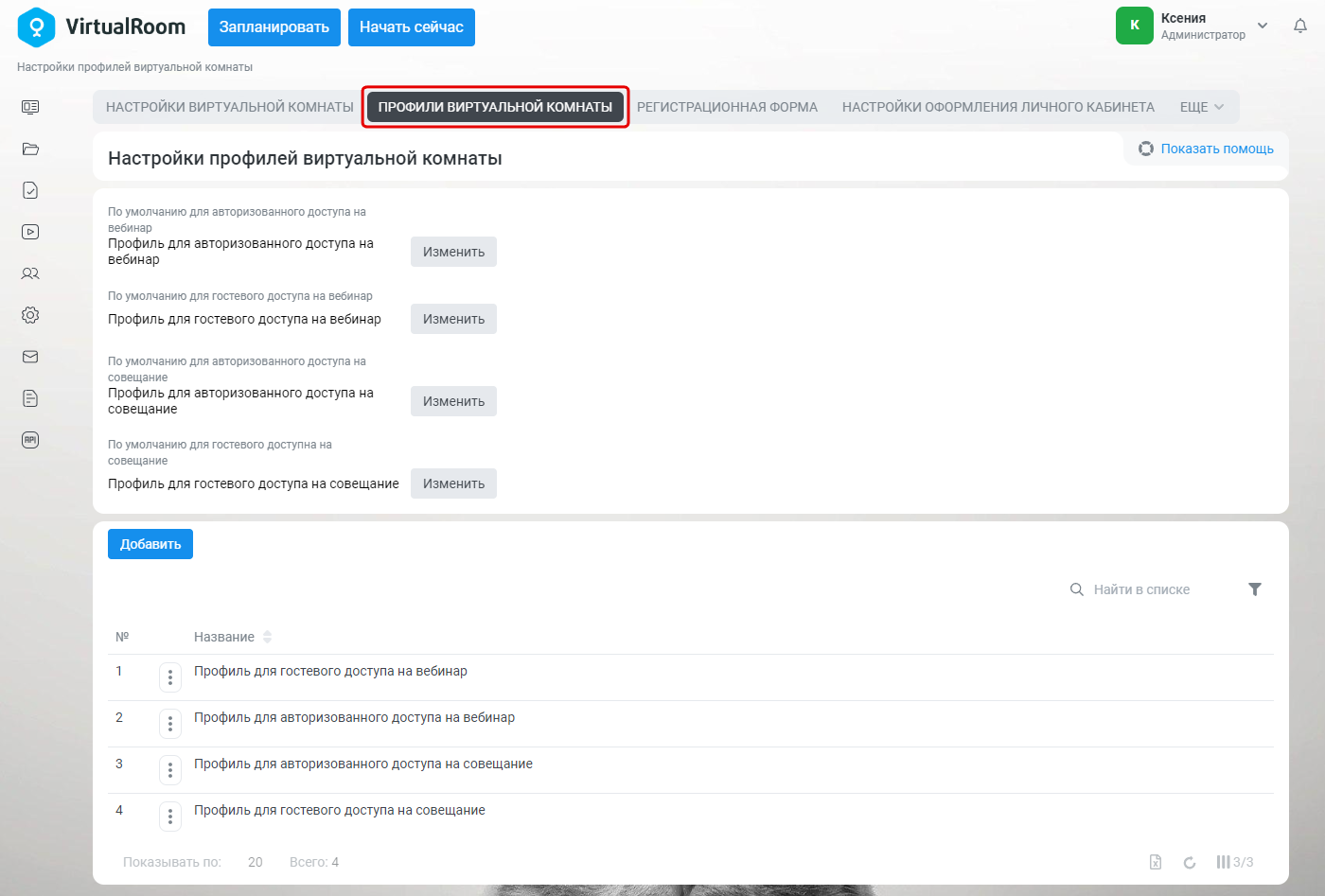
Task: Open the gear settings icon in sidebar
Action: pos(30,315)
